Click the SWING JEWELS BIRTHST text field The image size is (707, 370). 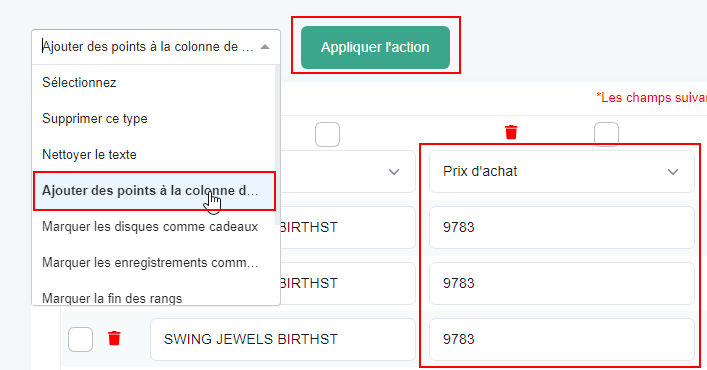point(283,339)
